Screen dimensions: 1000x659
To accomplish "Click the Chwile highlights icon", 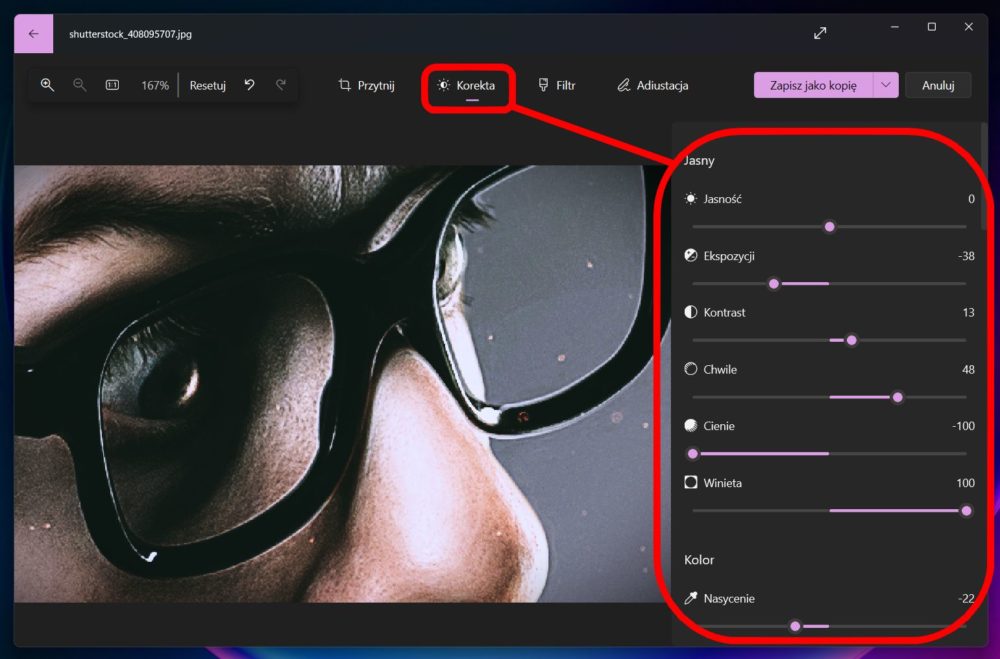I will (691, 369).
